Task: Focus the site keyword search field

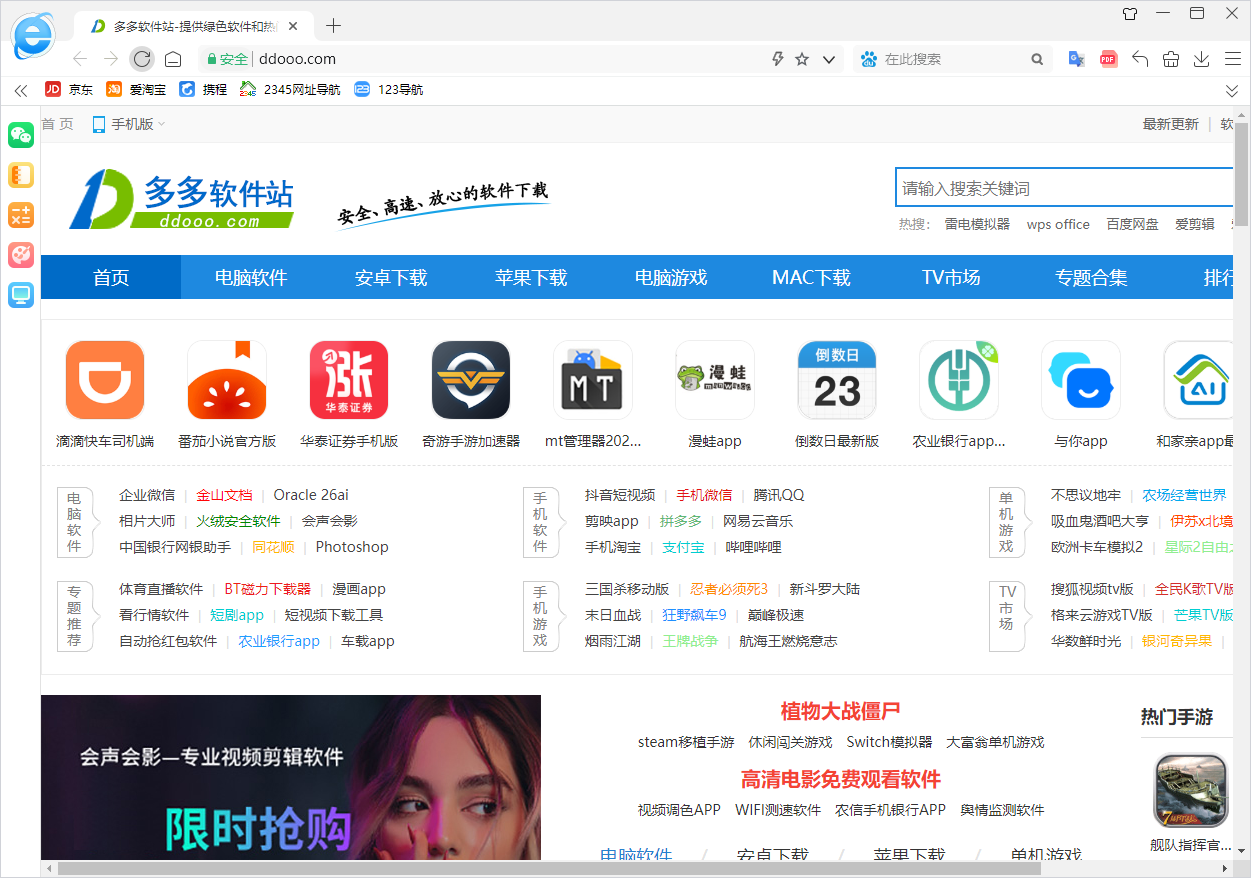Action: point(1064,188)
